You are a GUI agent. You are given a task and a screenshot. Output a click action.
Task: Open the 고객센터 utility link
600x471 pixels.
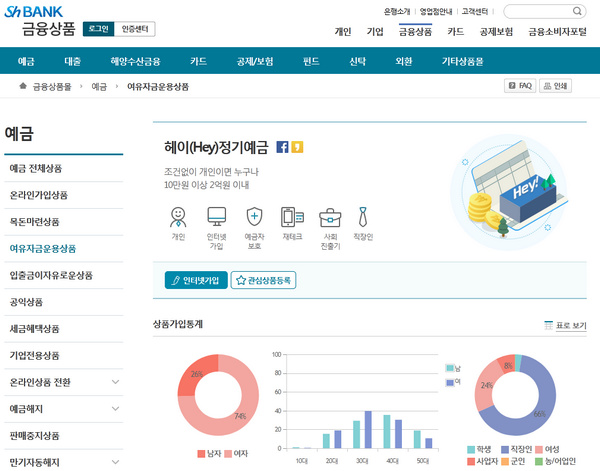(474, 11)
